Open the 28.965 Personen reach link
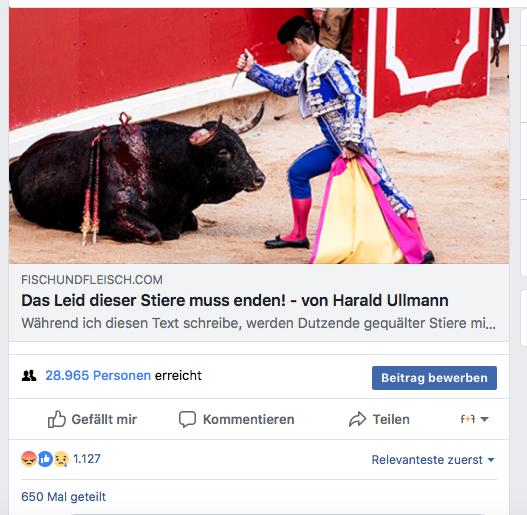 click(x=98, y=375)
